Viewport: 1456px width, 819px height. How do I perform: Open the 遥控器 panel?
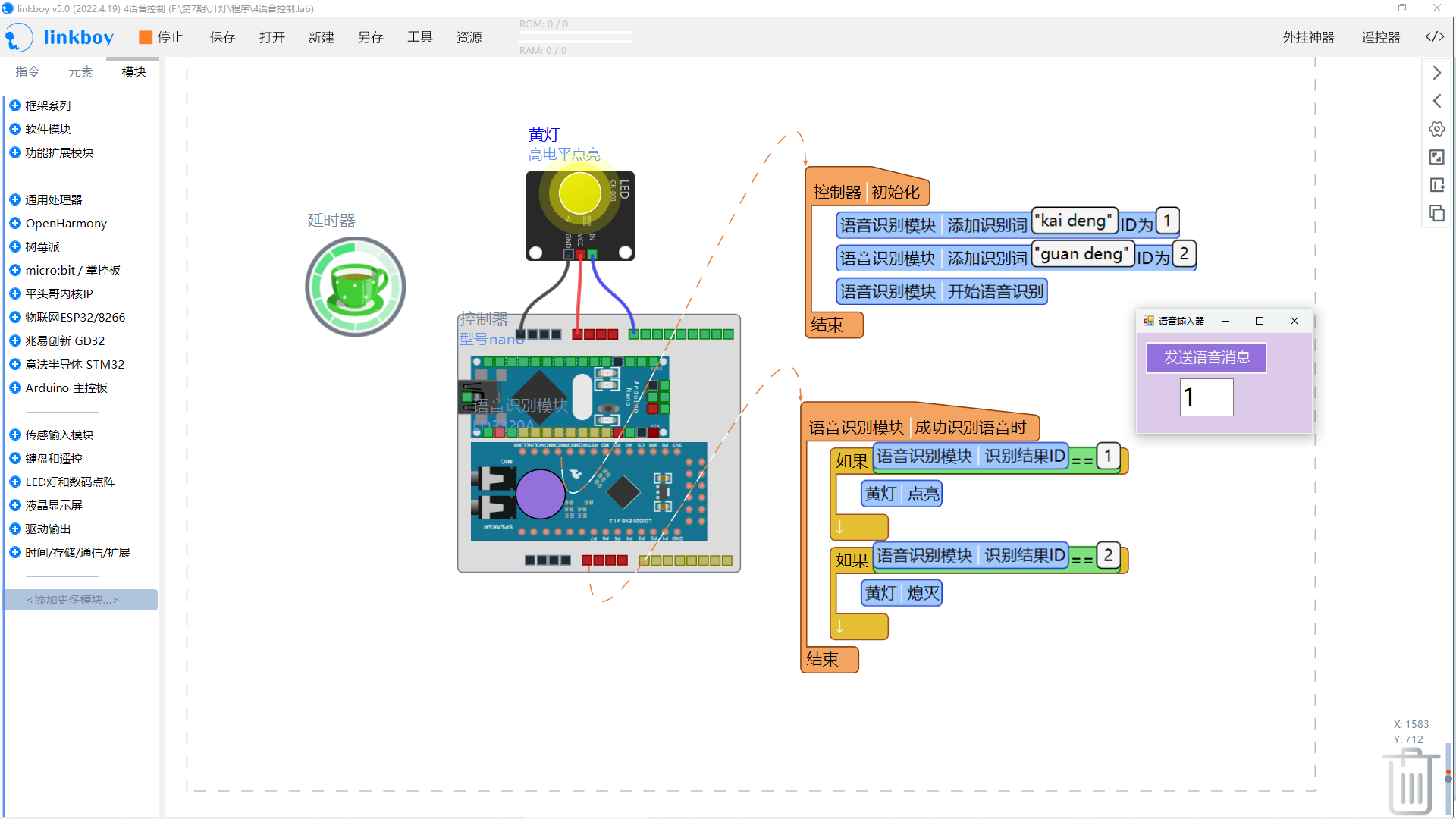pos(1380,37)
